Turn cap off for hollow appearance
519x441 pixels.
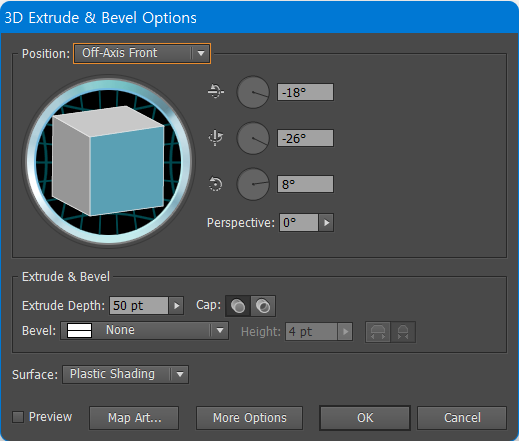coord(263,306)
